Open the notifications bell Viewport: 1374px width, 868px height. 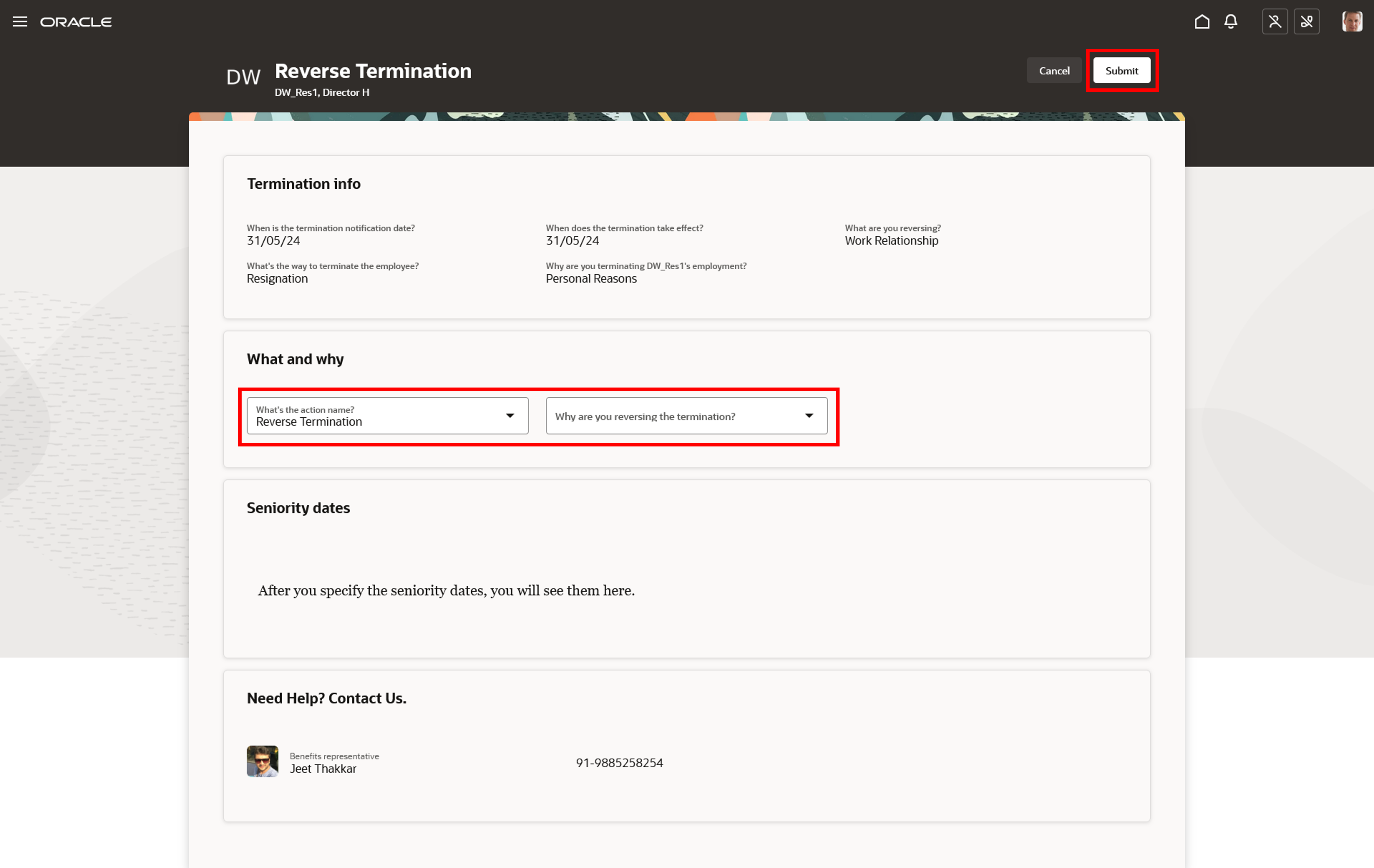click(1231, 22)
